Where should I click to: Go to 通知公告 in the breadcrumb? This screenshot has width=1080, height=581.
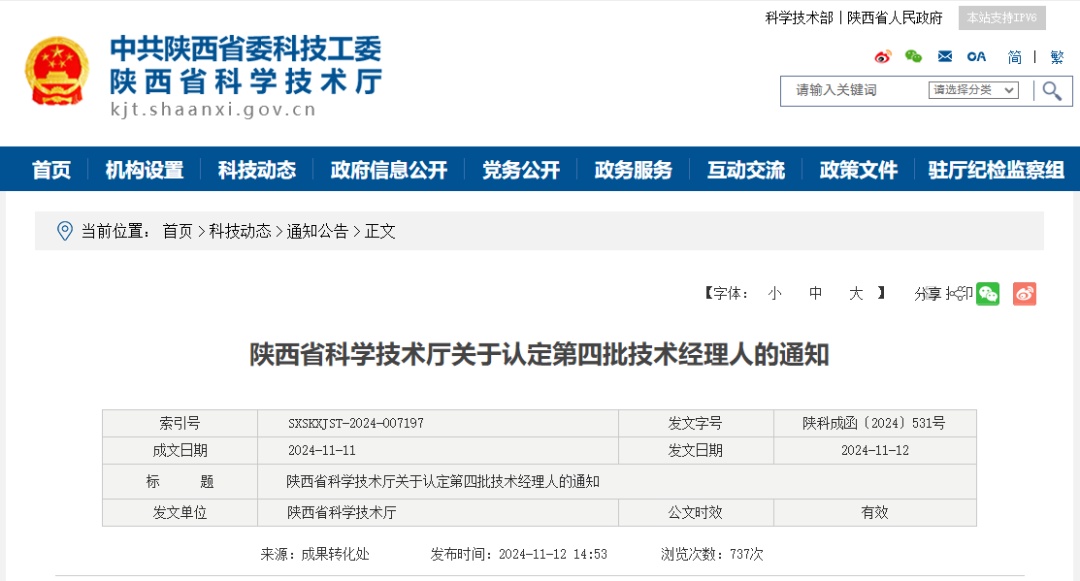[x=318, y=231]
